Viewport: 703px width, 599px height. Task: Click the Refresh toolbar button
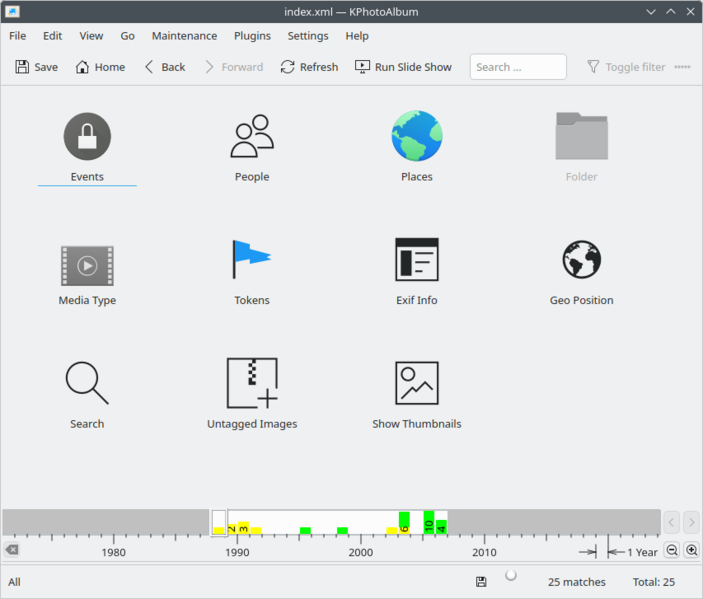(309, 67)
